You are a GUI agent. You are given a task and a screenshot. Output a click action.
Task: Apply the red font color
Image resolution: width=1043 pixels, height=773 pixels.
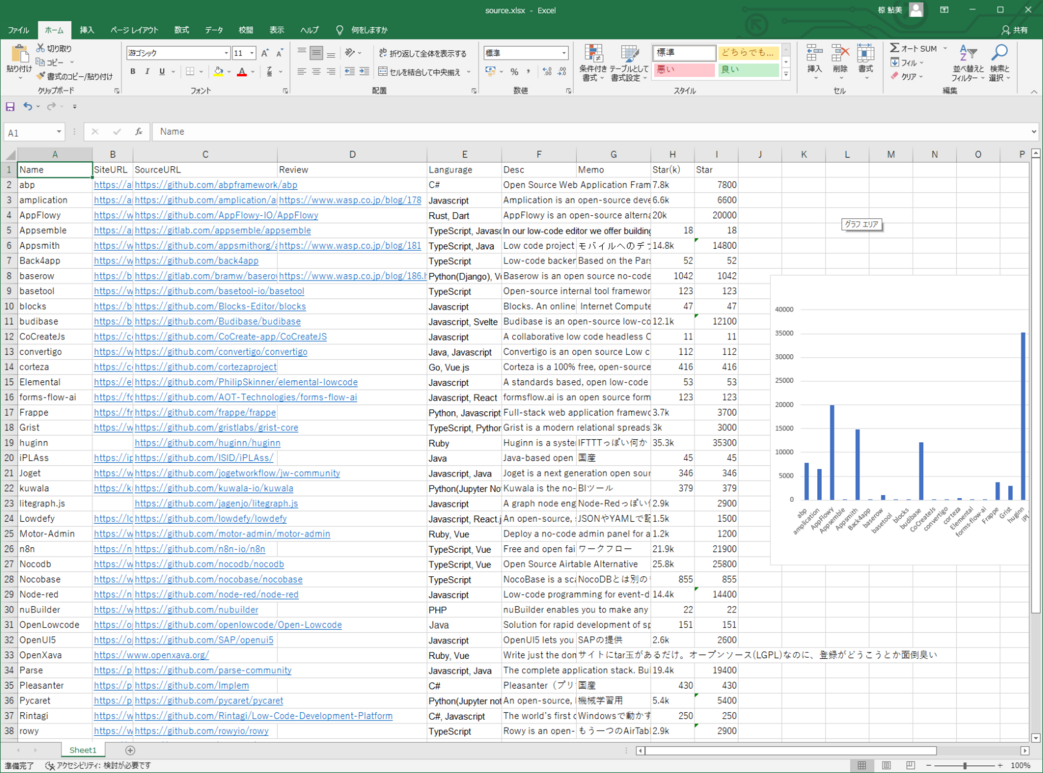tap(242, 72)
